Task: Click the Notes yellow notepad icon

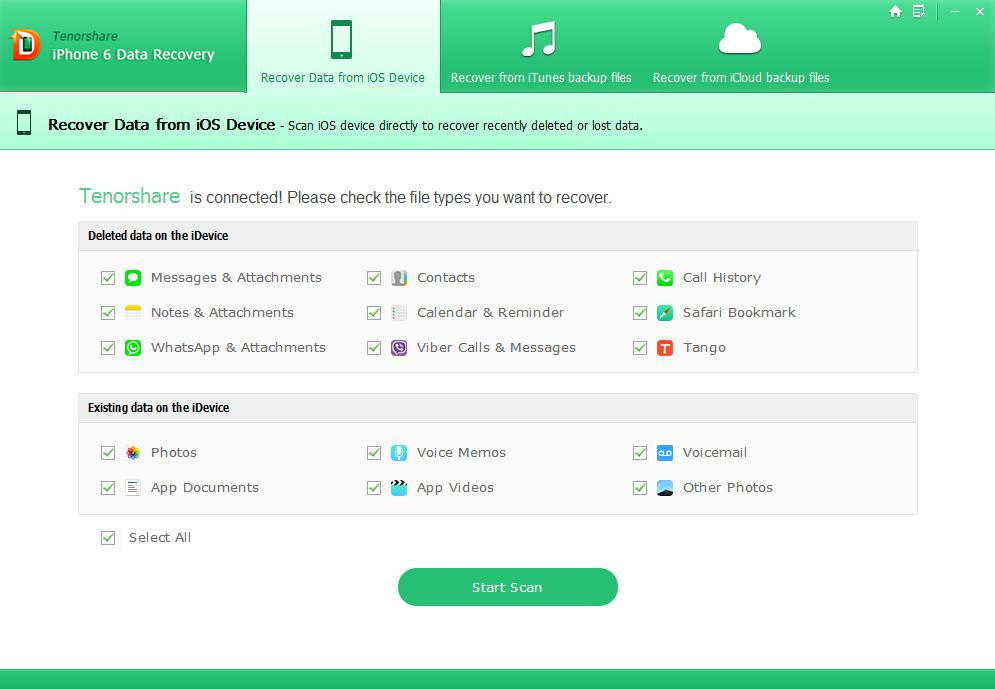Action: pyautogui.click(x=133, y=313)
